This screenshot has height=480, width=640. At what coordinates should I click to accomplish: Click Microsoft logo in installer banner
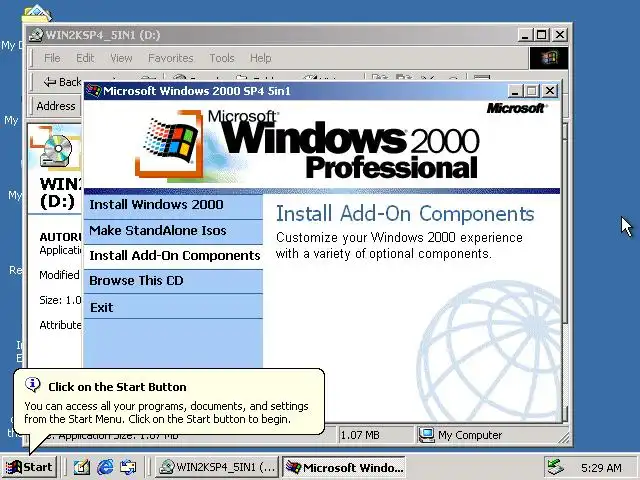click(516, 108)
